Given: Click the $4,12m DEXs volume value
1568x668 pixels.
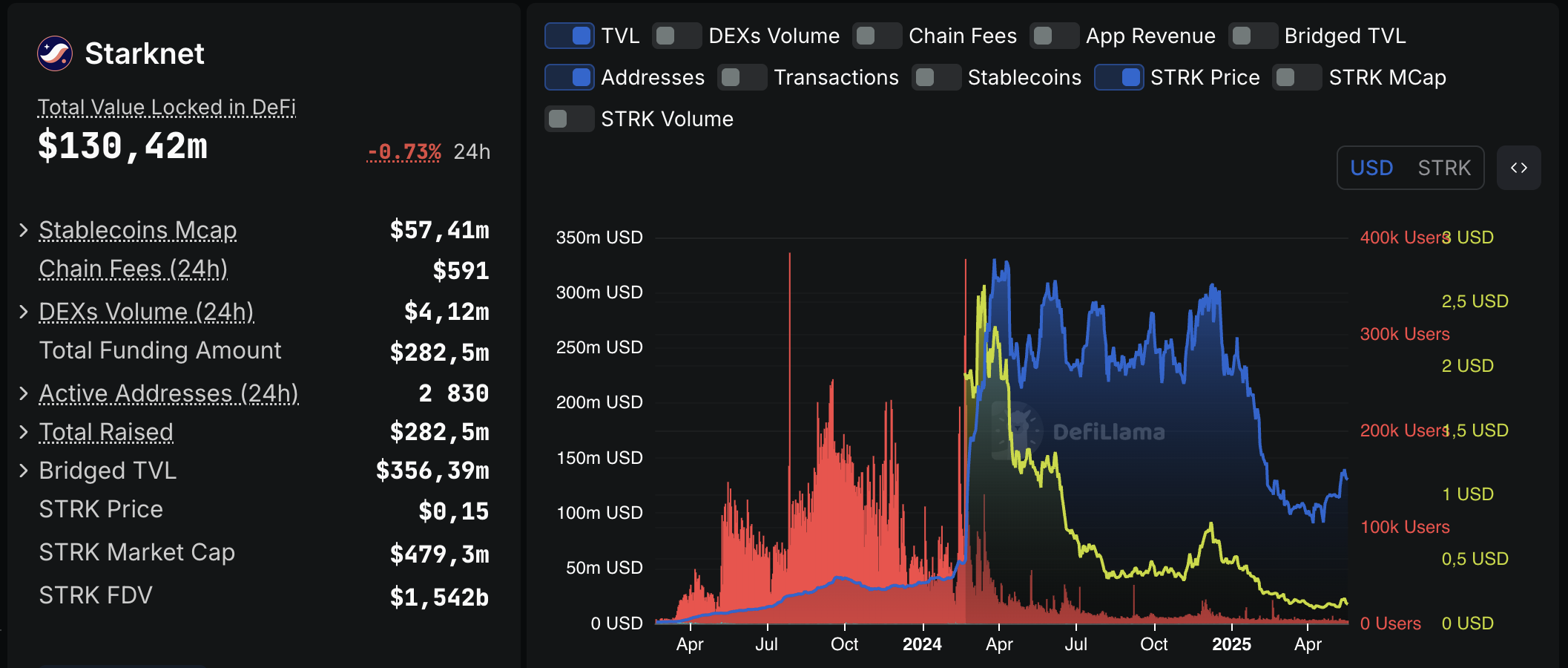Looking at the screenshot, I should pyautogui.click(x=447, y=312).
